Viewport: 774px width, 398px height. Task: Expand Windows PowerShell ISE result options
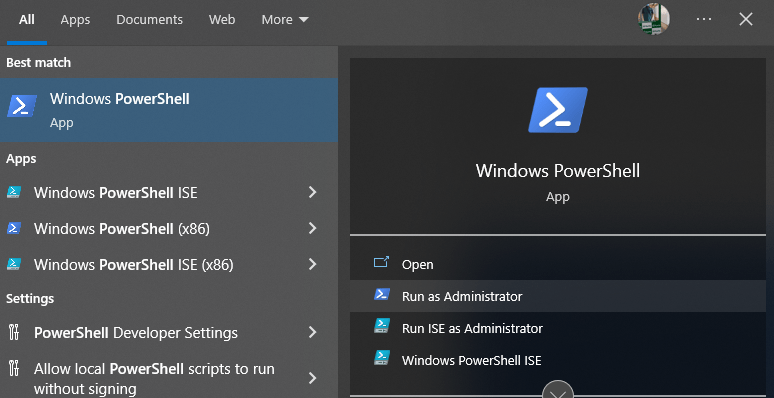coord(312,192)
